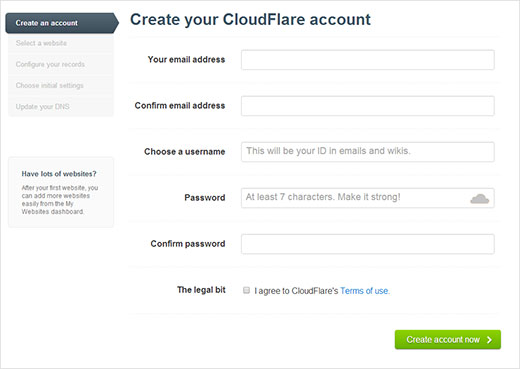The height and width of the screenshot is (369, 520).
Task: Click the My Websites dashboard tip text
Action: point(60,200)
